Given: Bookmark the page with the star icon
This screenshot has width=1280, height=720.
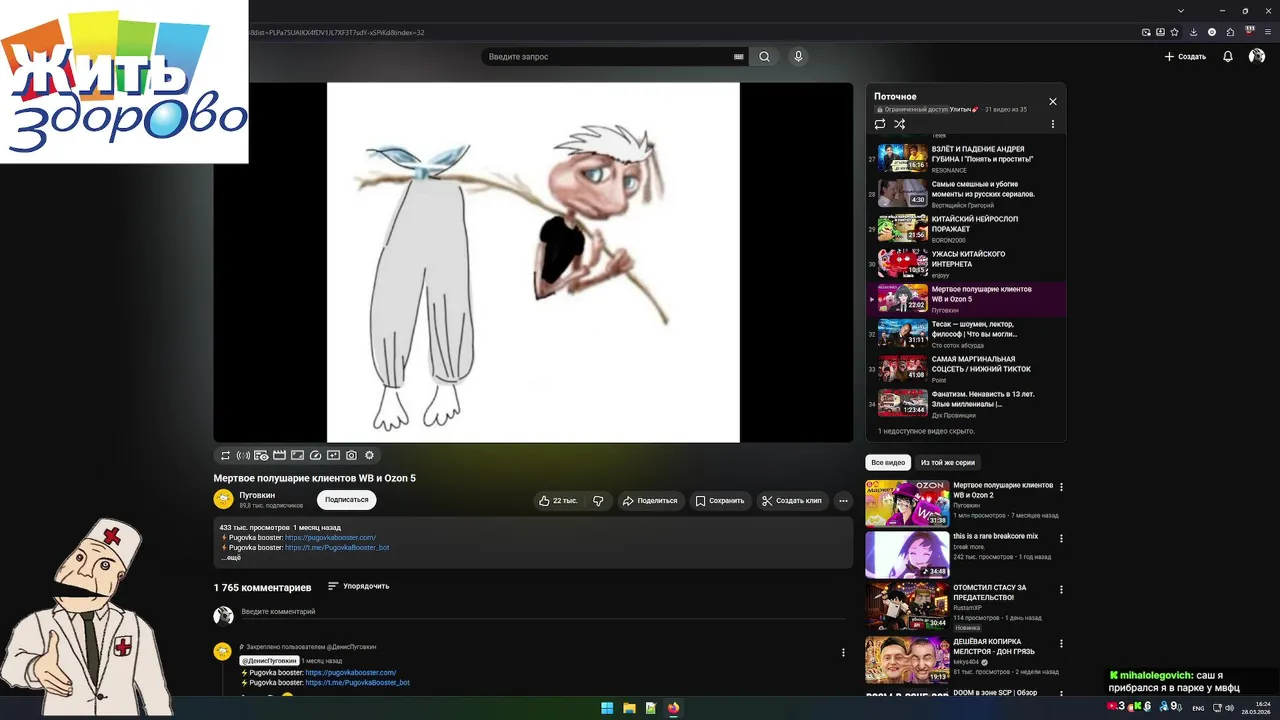Looking at the screenshot, I should click(x=1175, y=32).
